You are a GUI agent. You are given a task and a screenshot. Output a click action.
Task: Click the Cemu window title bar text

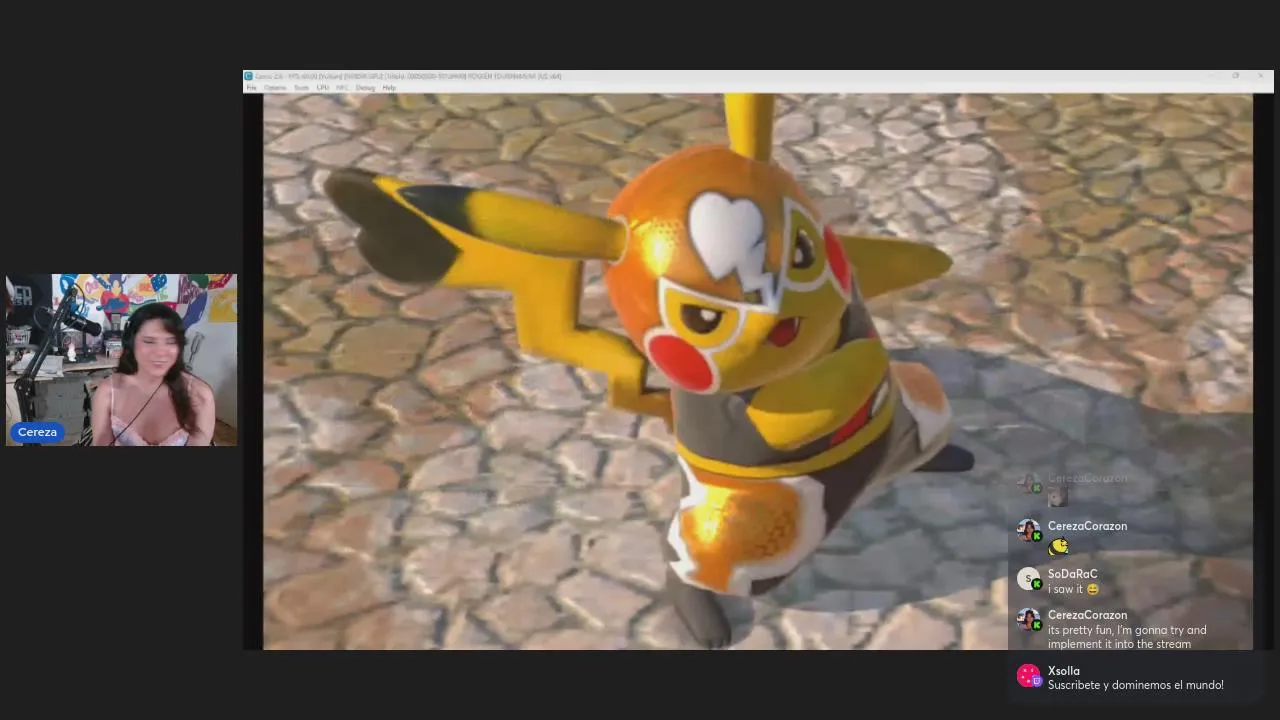(x=408, y=76)
